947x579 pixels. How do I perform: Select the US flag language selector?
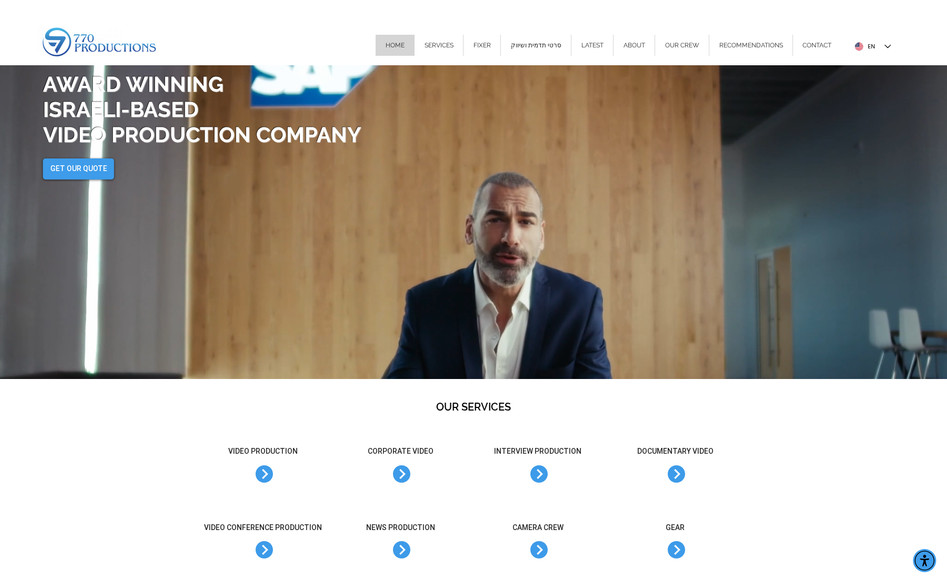click(x=859, y=46)
